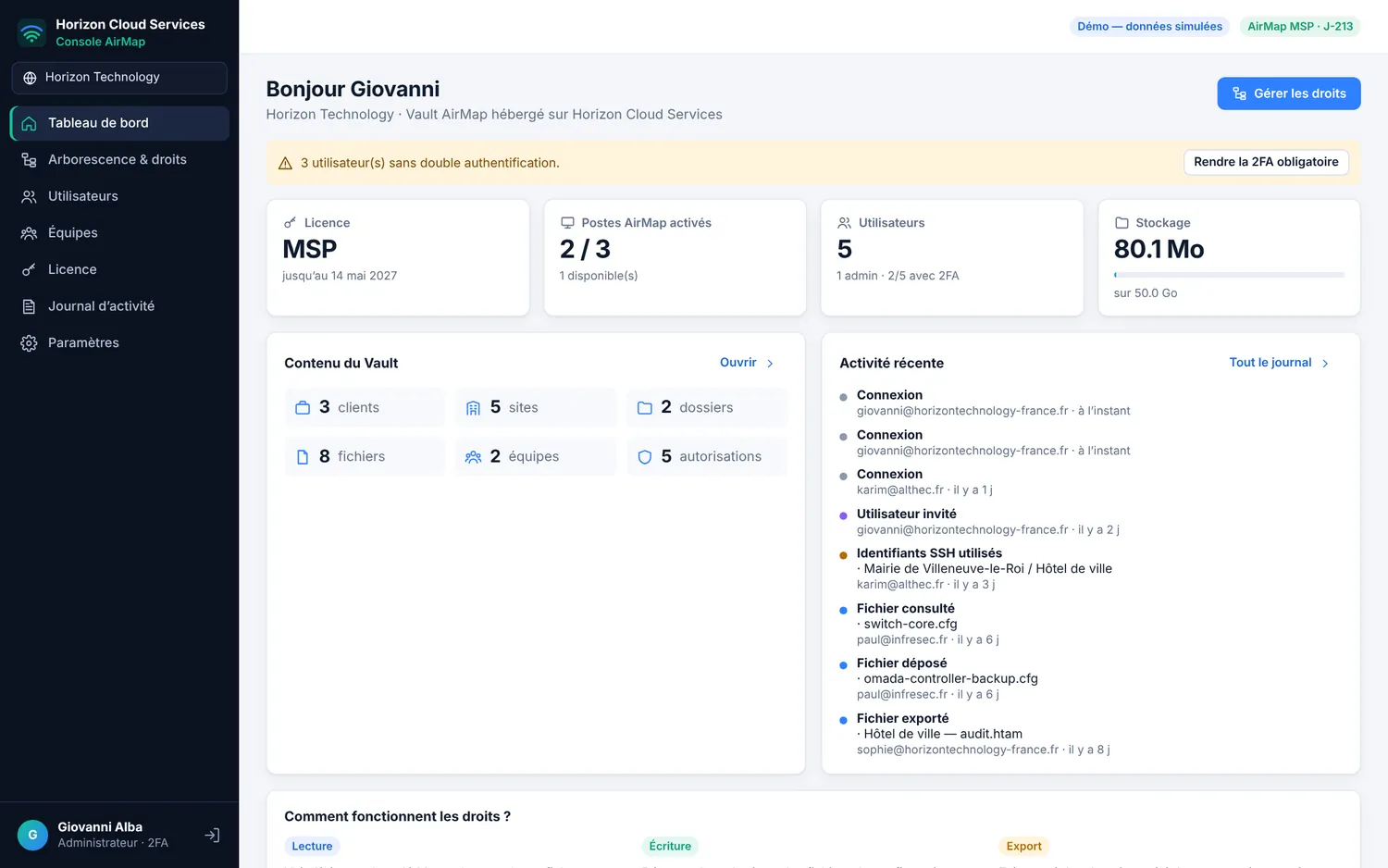
Task: Click the Stockage usage progress bar
Action: click(1229, 275)
